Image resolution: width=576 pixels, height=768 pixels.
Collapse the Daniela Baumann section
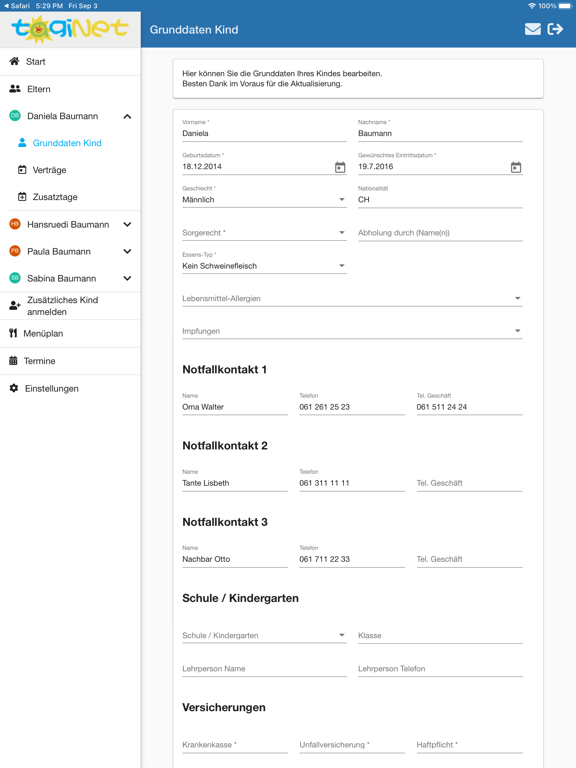pos(127,116)
